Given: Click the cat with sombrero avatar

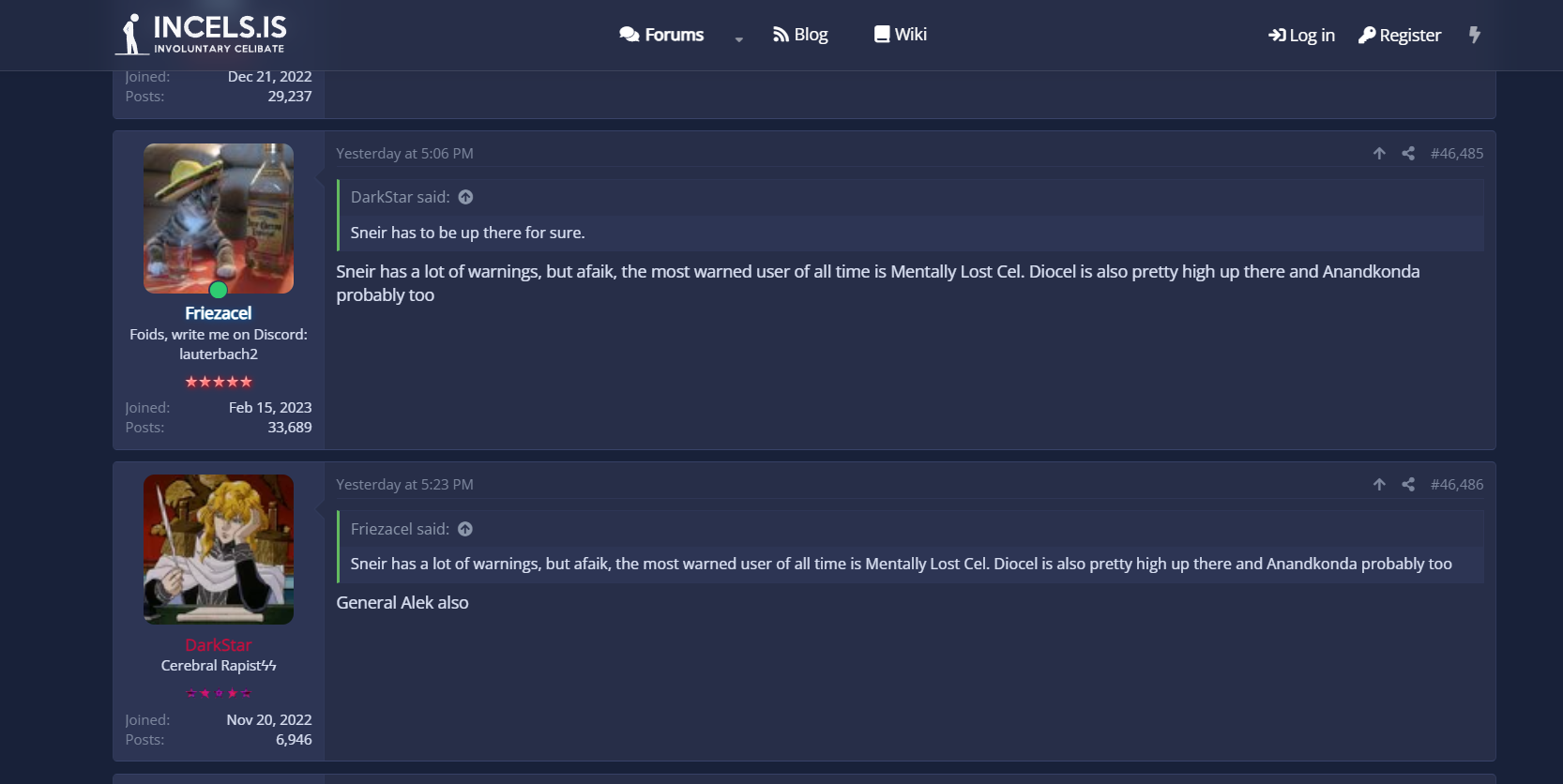Looking at the screenshot, I should tap(219, 219).
